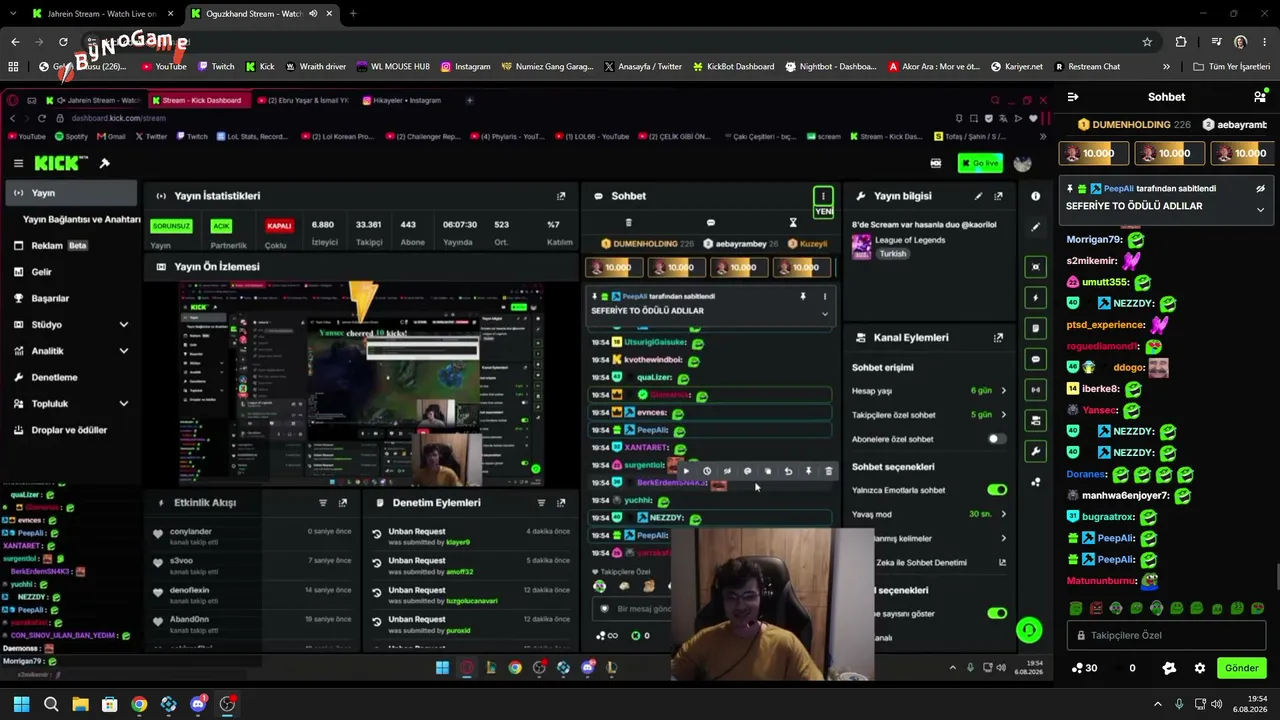Screen dimensions: 1280x720
Task: Hide the pinned message in stream chat
Action: (1261, 188)
